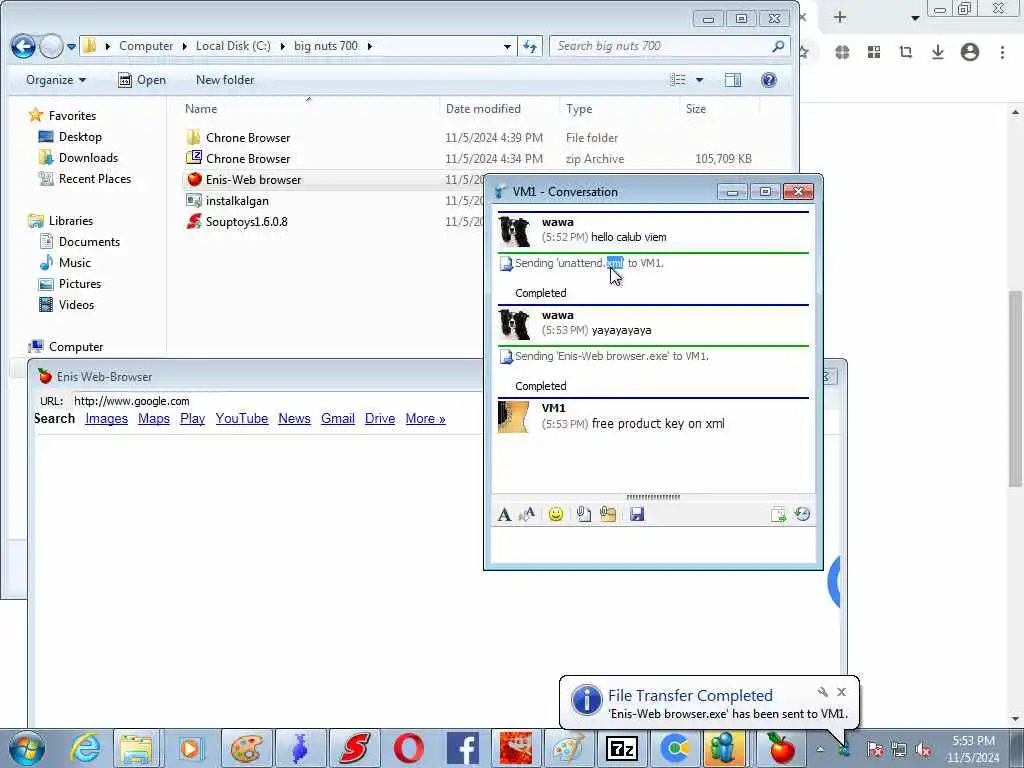Select Downloads in Favorites
Viewport: 1024px width, 768px height.
pyautogui.click(x=78, y=158)
